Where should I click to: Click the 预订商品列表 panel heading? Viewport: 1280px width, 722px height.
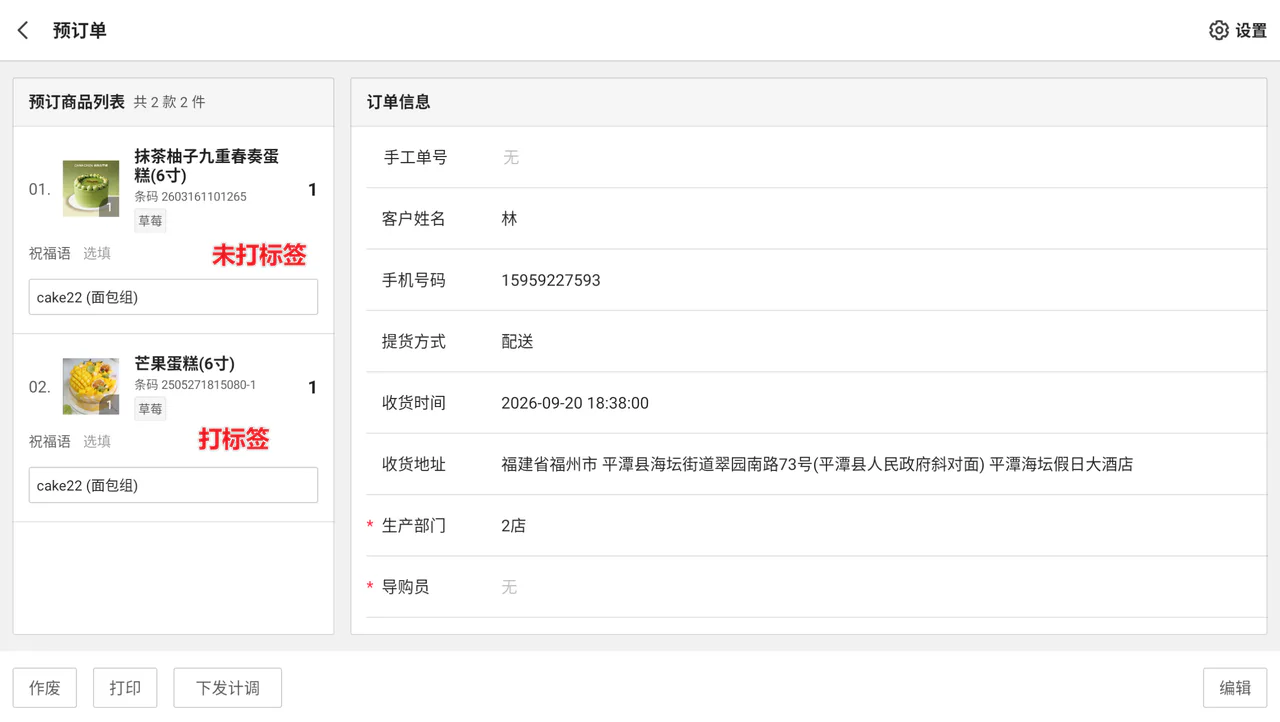(x=77, y=102)
